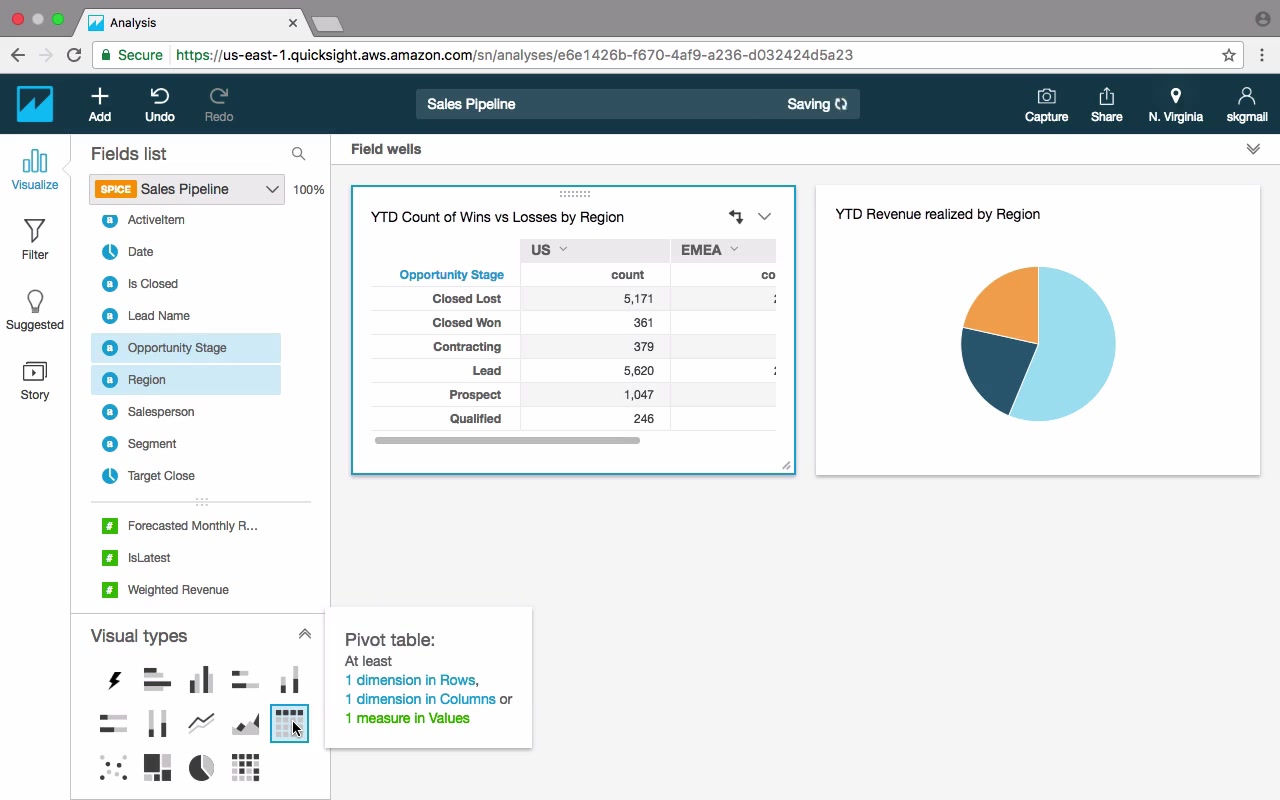This screenshot has width=1280, height=800.
Task: Click the Undo button
Action: point(160,104)
